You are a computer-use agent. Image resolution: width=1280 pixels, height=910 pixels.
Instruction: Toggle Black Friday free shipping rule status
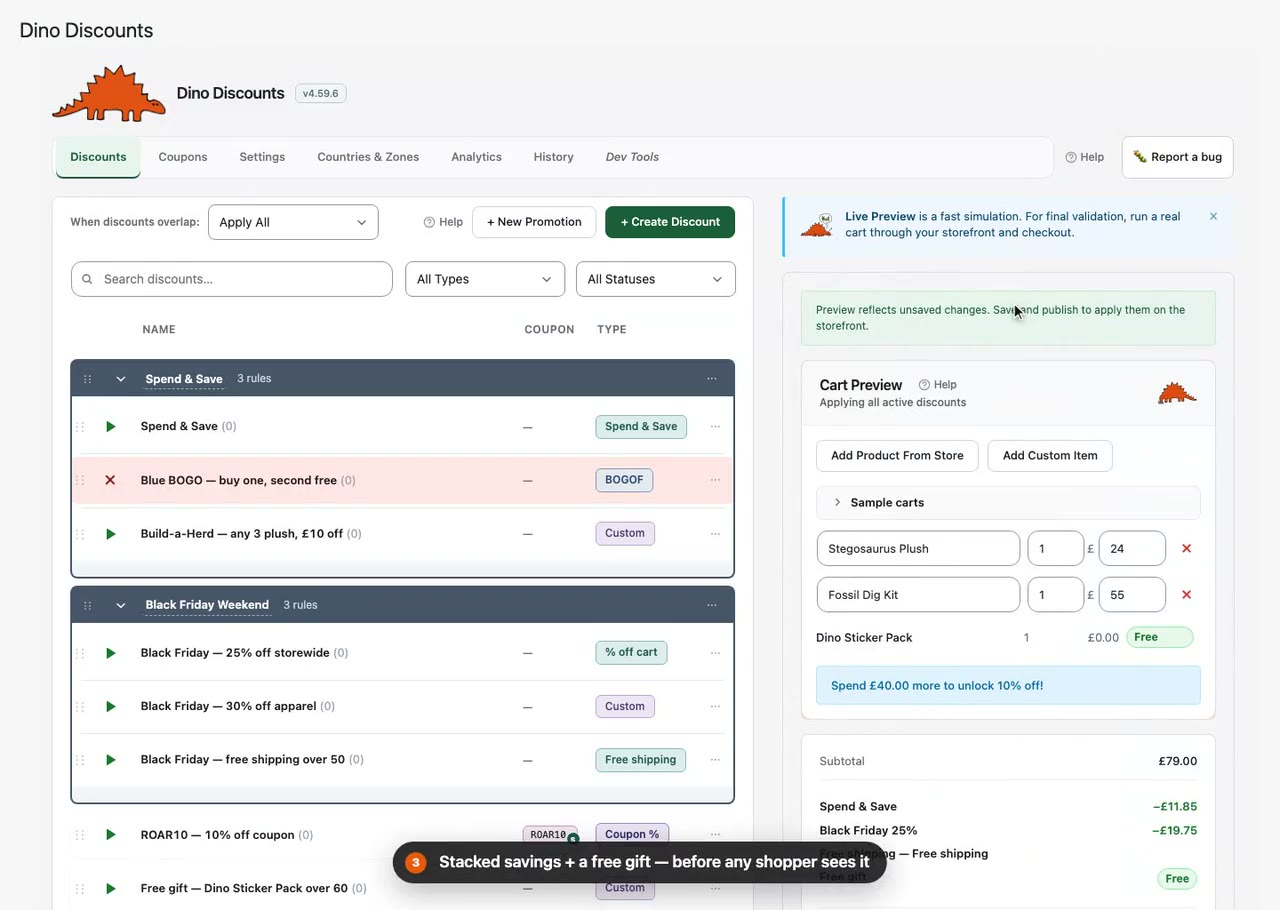pyautogui.click(x=111, y=760)
